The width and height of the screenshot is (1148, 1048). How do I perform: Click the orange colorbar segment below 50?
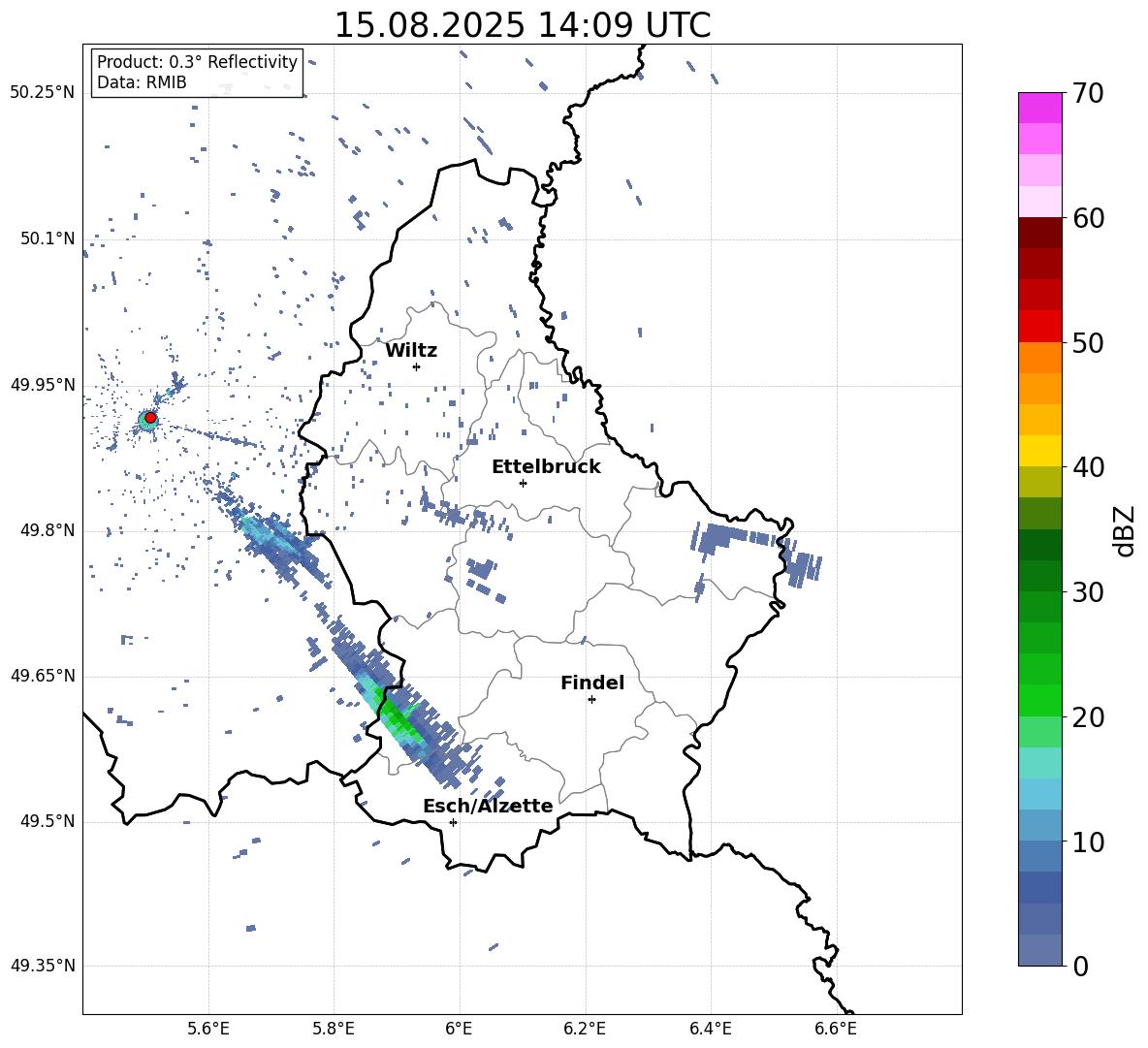[x=1040, y=358]
